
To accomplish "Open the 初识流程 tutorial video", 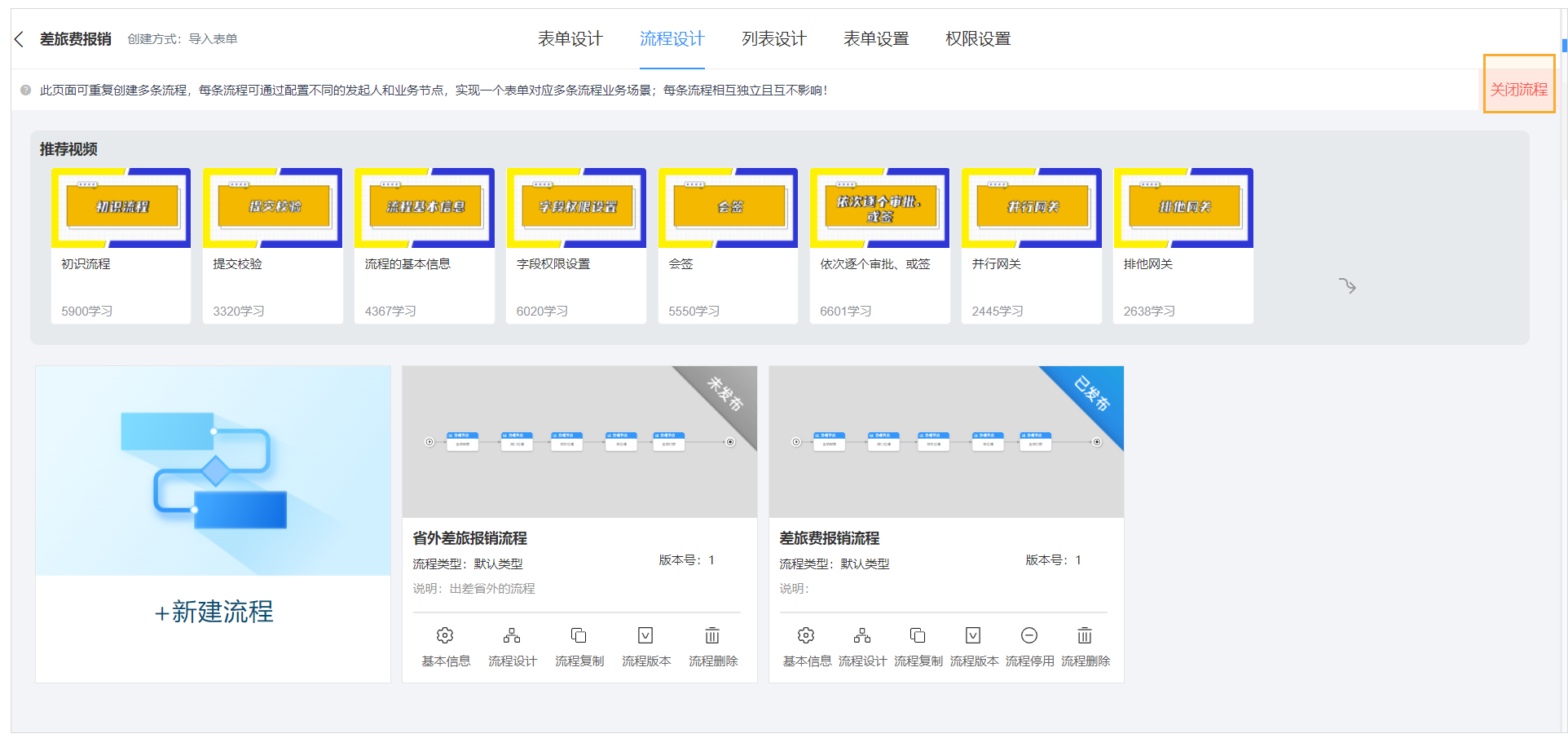I will (x=121, y=207).
